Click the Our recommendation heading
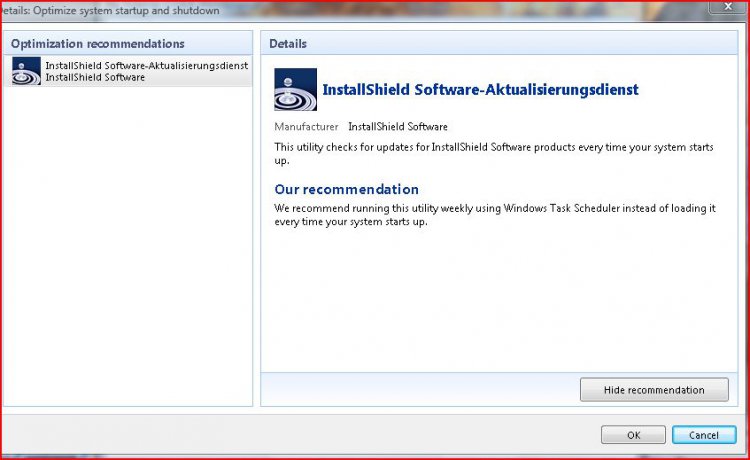Image resolution: width=750 pixels, height=460 pixels. 346,189
